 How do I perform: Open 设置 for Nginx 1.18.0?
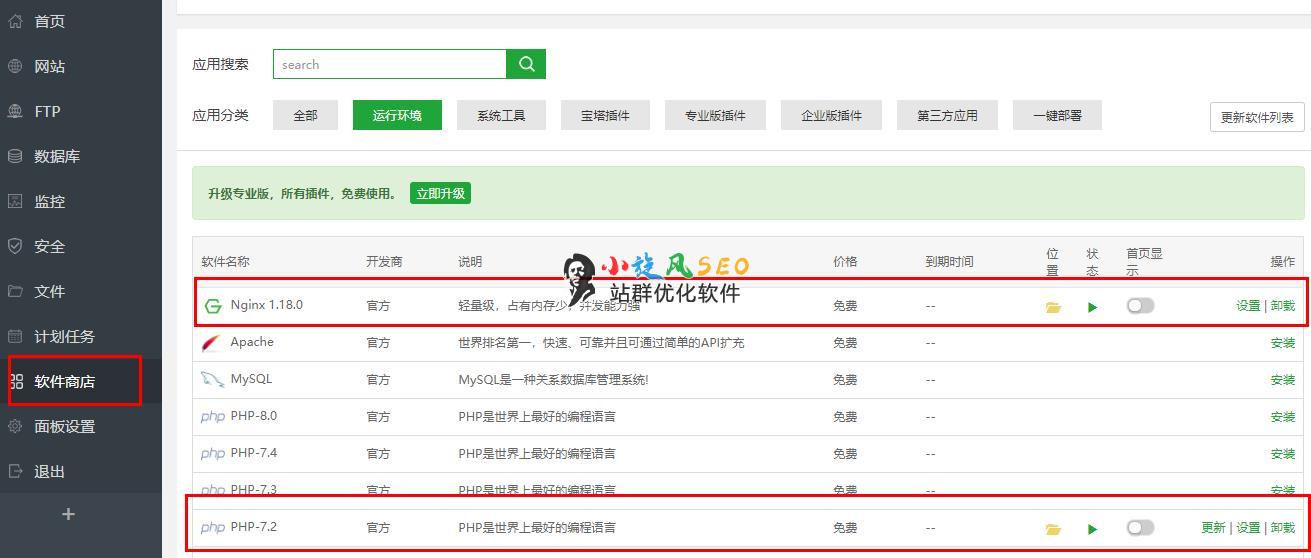(1248, 306)
